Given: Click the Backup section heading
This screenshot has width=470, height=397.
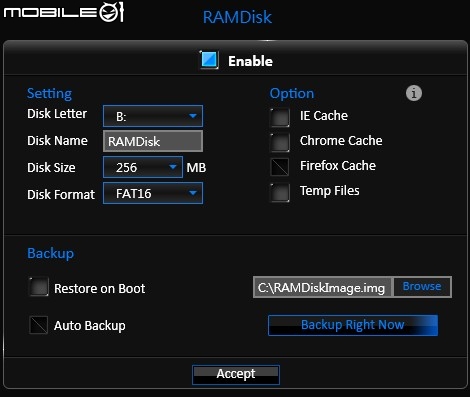Looking at the screenshot, I should tap(50, 253).
